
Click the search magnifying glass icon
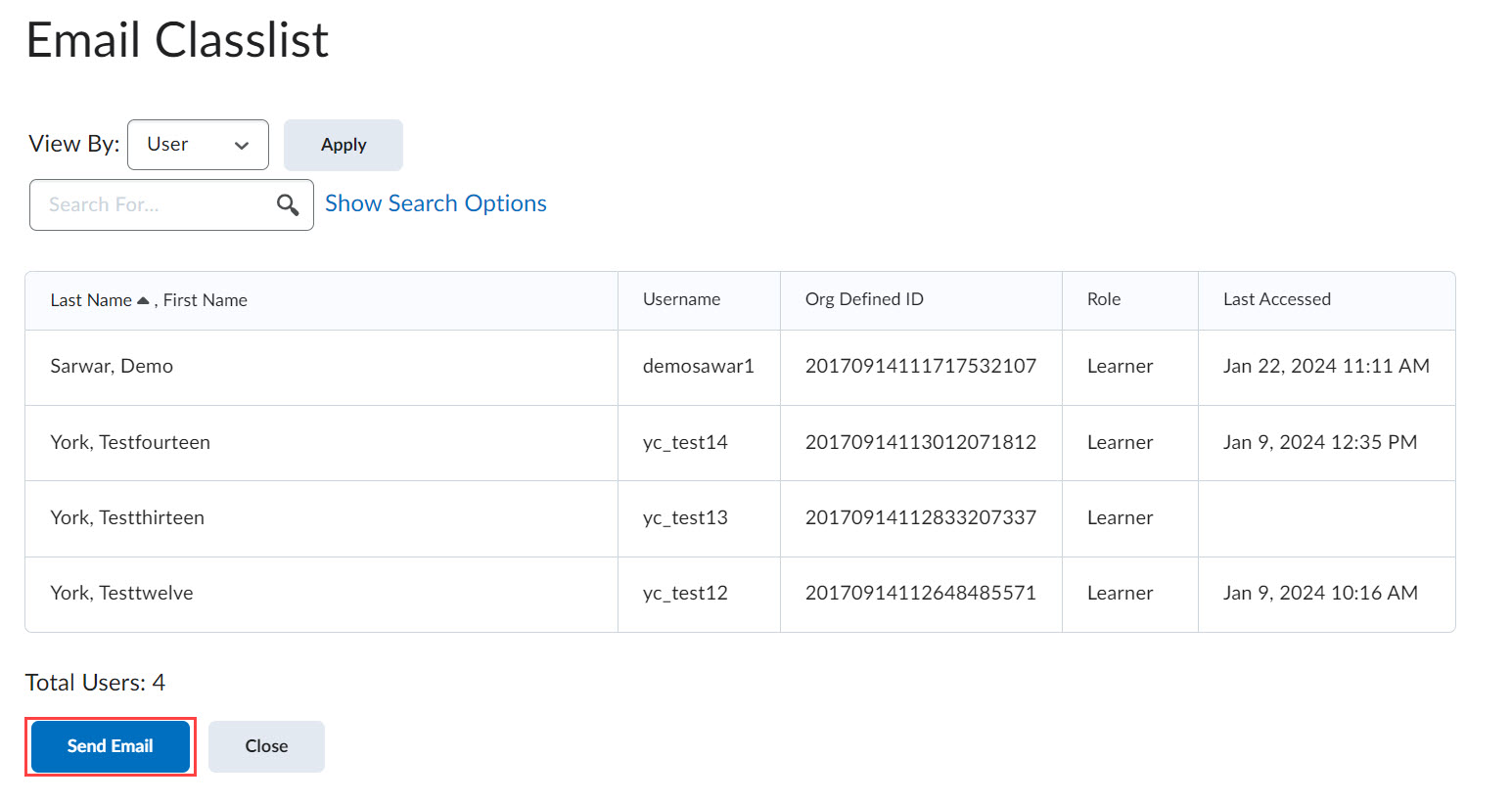[288, 204]
